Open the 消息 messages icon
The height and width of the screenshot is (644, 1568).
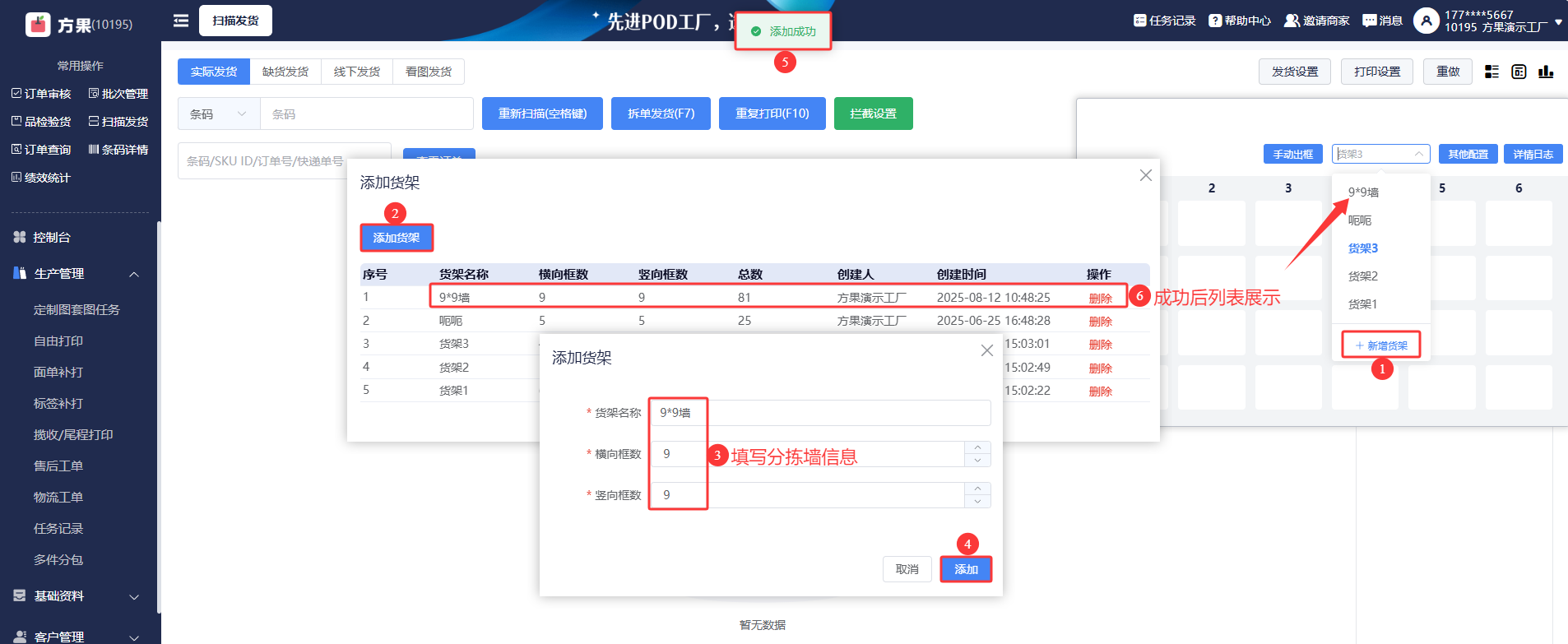[x=1369, y=21]
